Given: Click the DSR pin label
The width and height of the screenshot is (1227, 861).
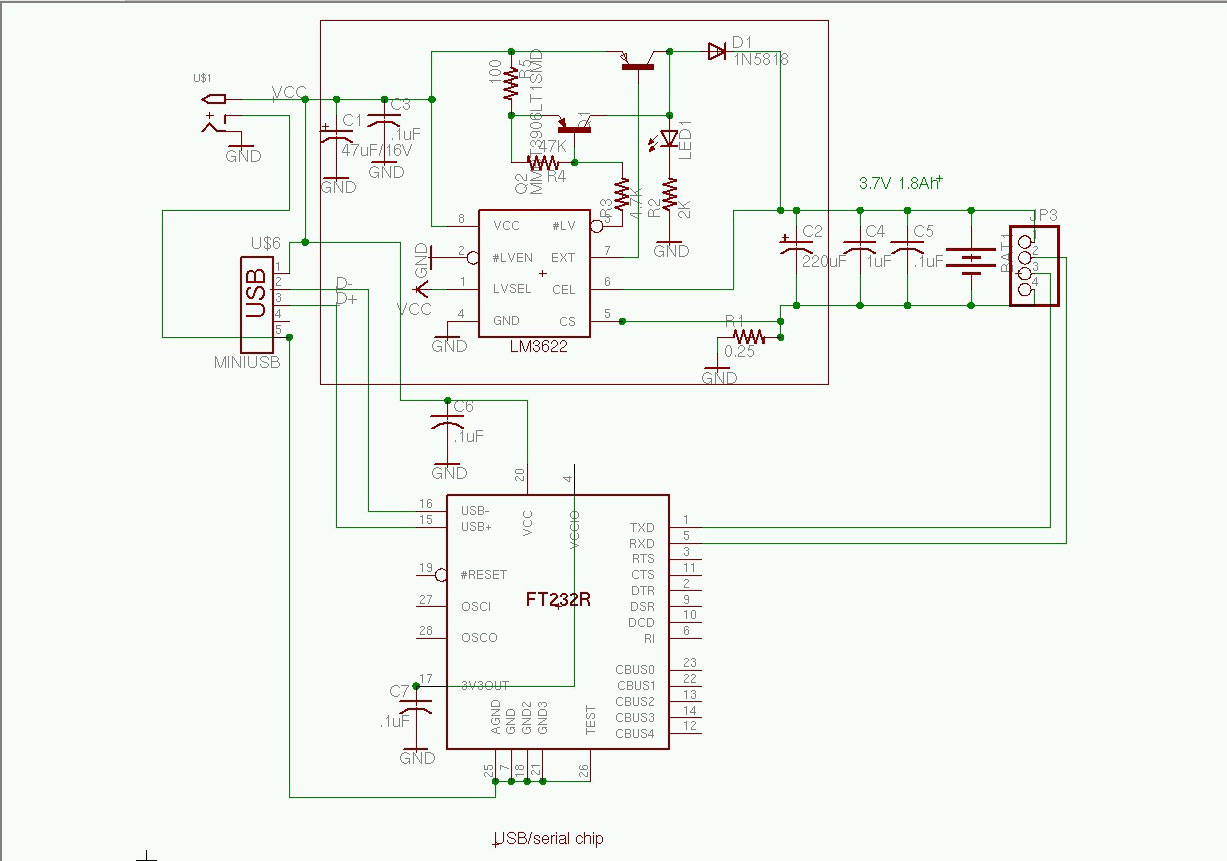Looking at the screenshot, I should click(643, 607).
